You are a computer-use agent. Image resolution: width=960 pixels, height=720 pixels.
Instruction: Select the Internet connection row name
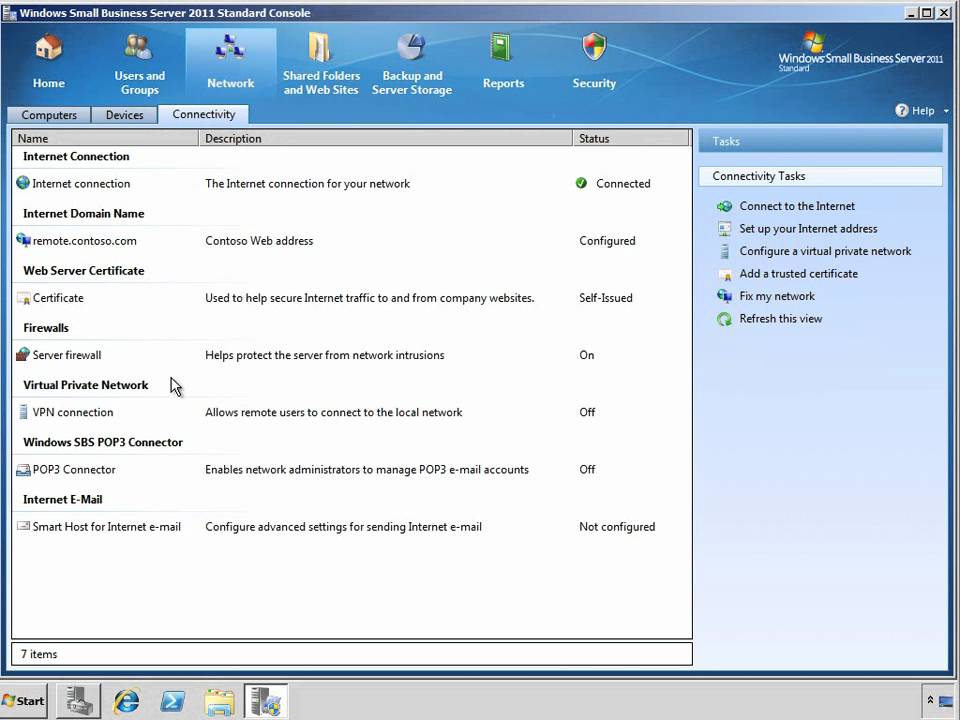tap(81, 184)
